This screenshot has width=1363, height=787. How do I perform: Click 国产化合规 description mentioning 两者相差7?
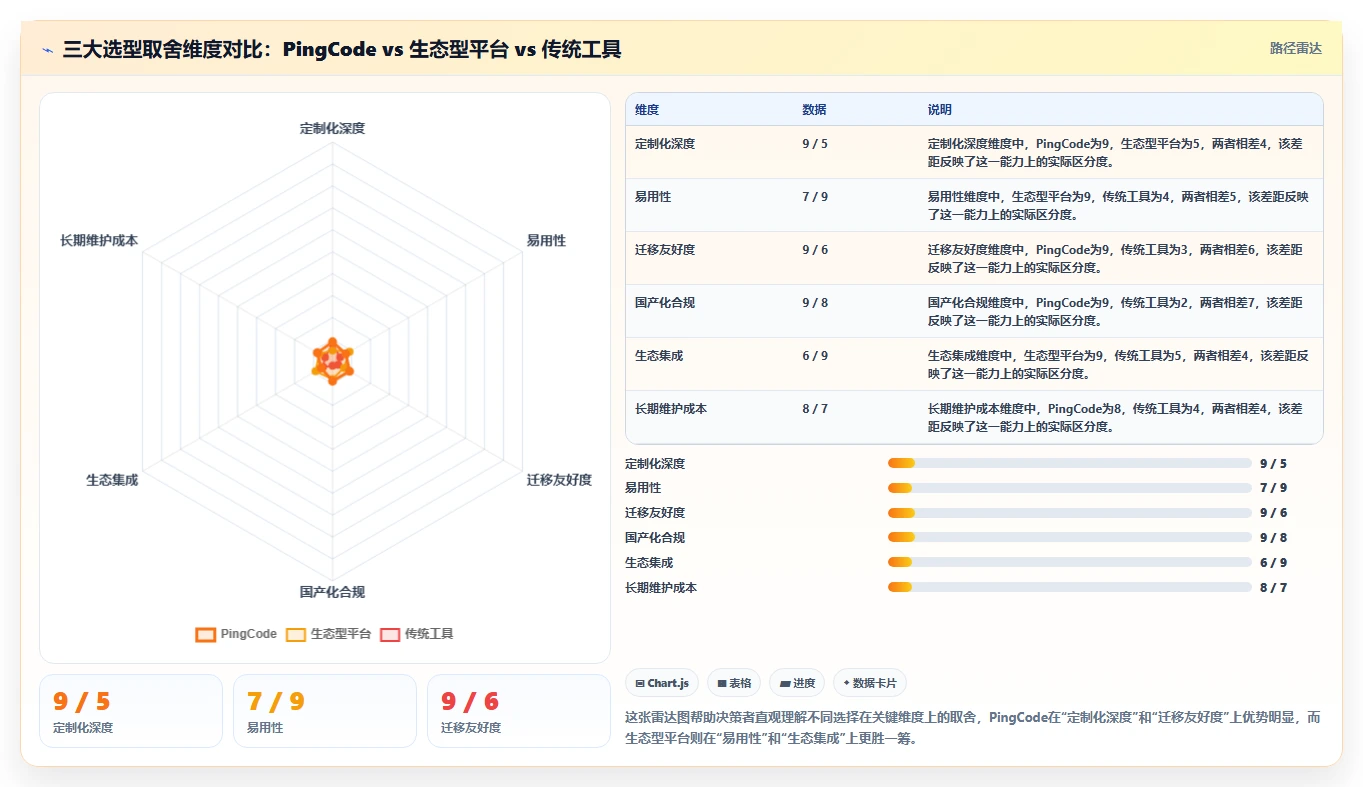point(1115,312)
